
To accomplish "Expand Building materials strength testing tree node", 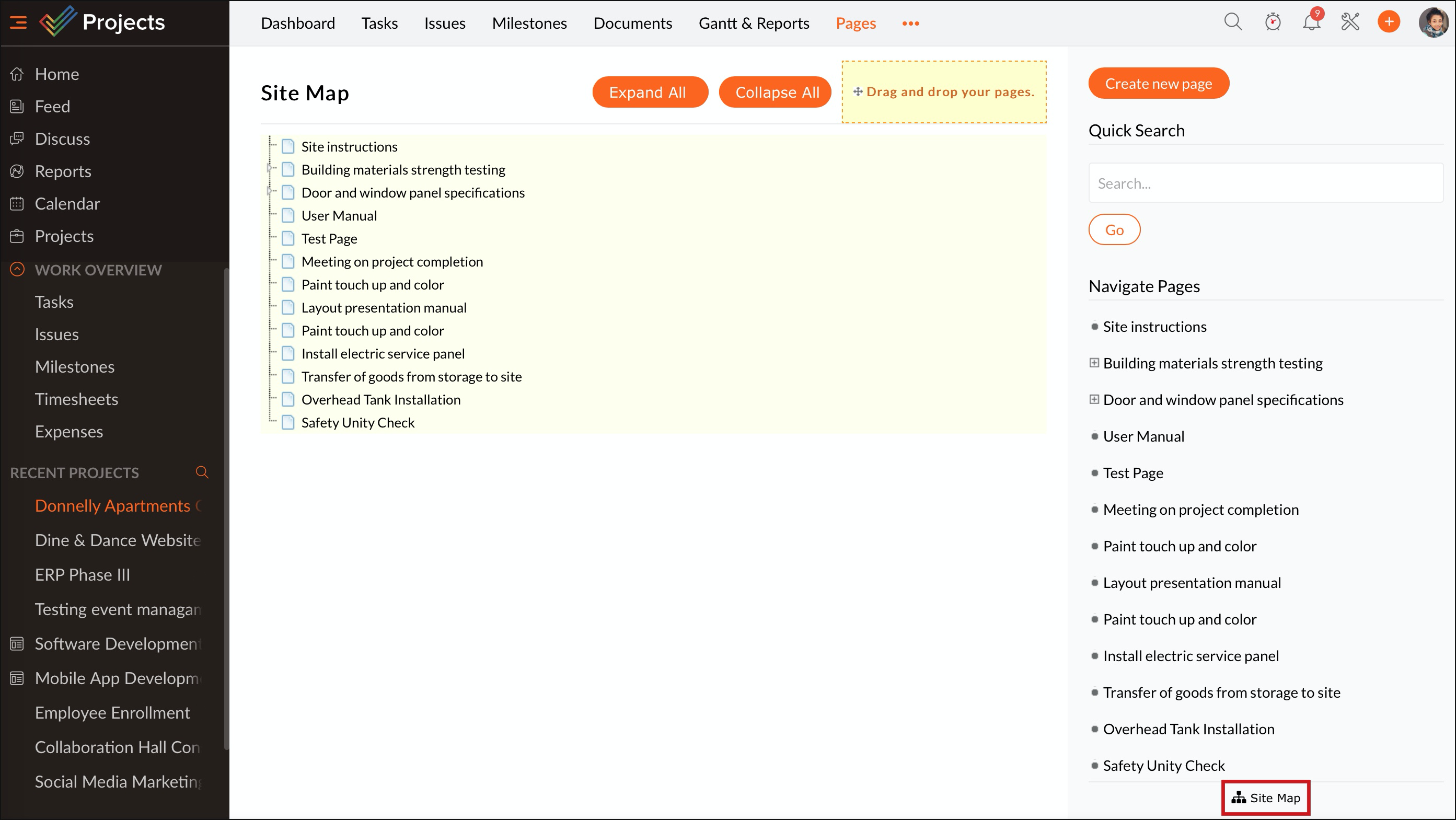I will pos(269,168).
